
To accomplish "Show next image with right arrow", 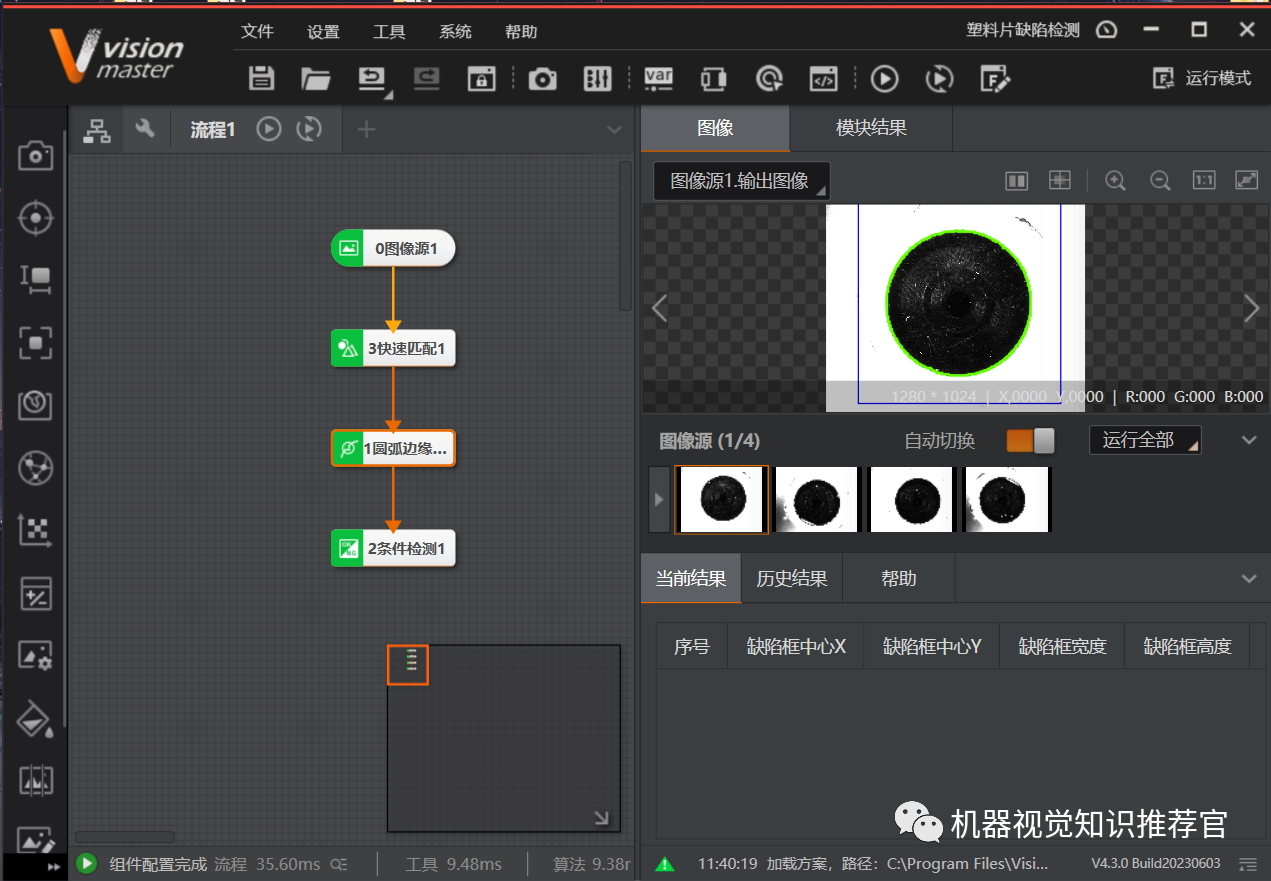I will coord(1251,308).
